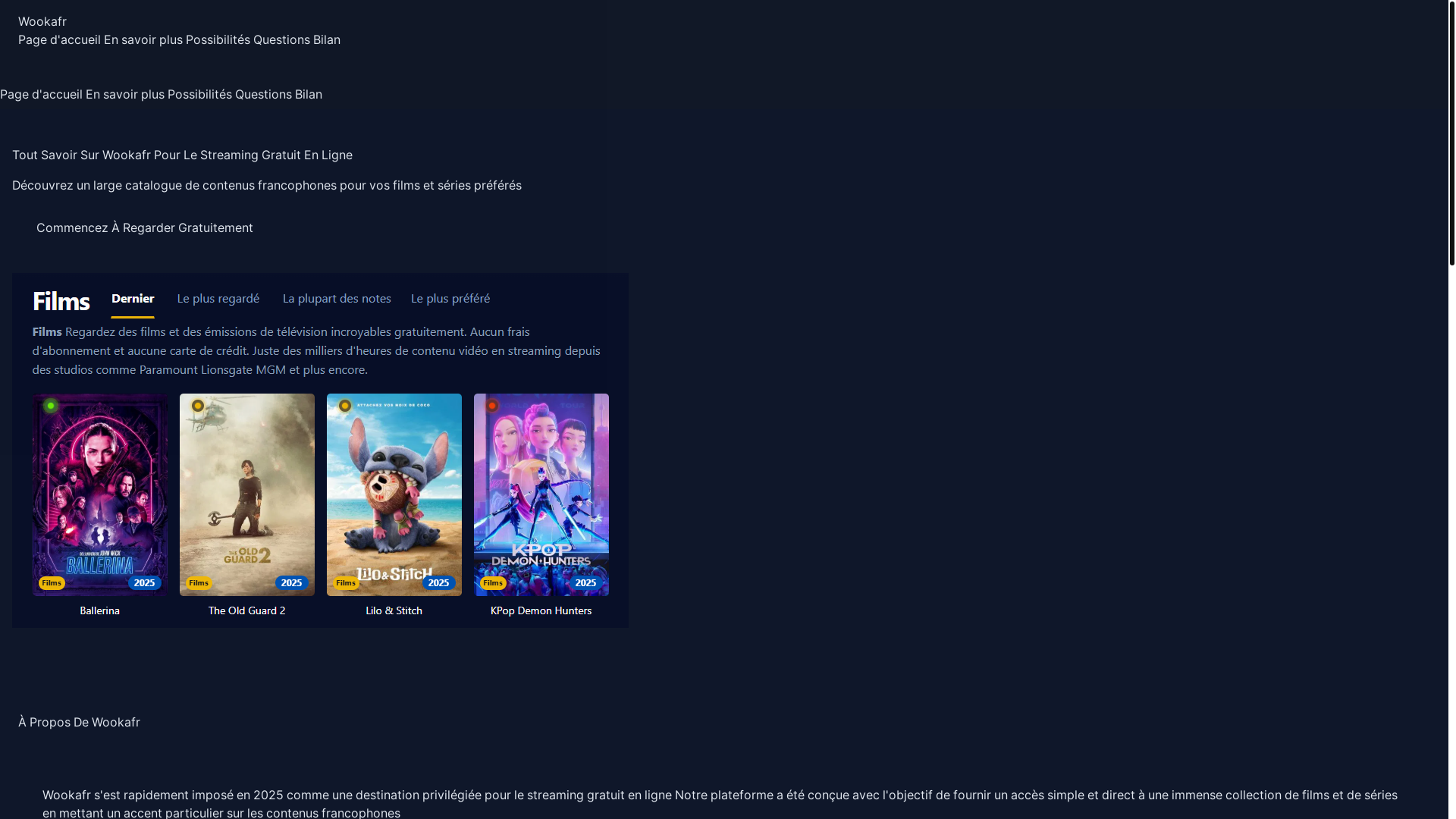Viewport: 1456px width, 819px height.
Task: Click the large Films heading
Action: click(61, 301)
